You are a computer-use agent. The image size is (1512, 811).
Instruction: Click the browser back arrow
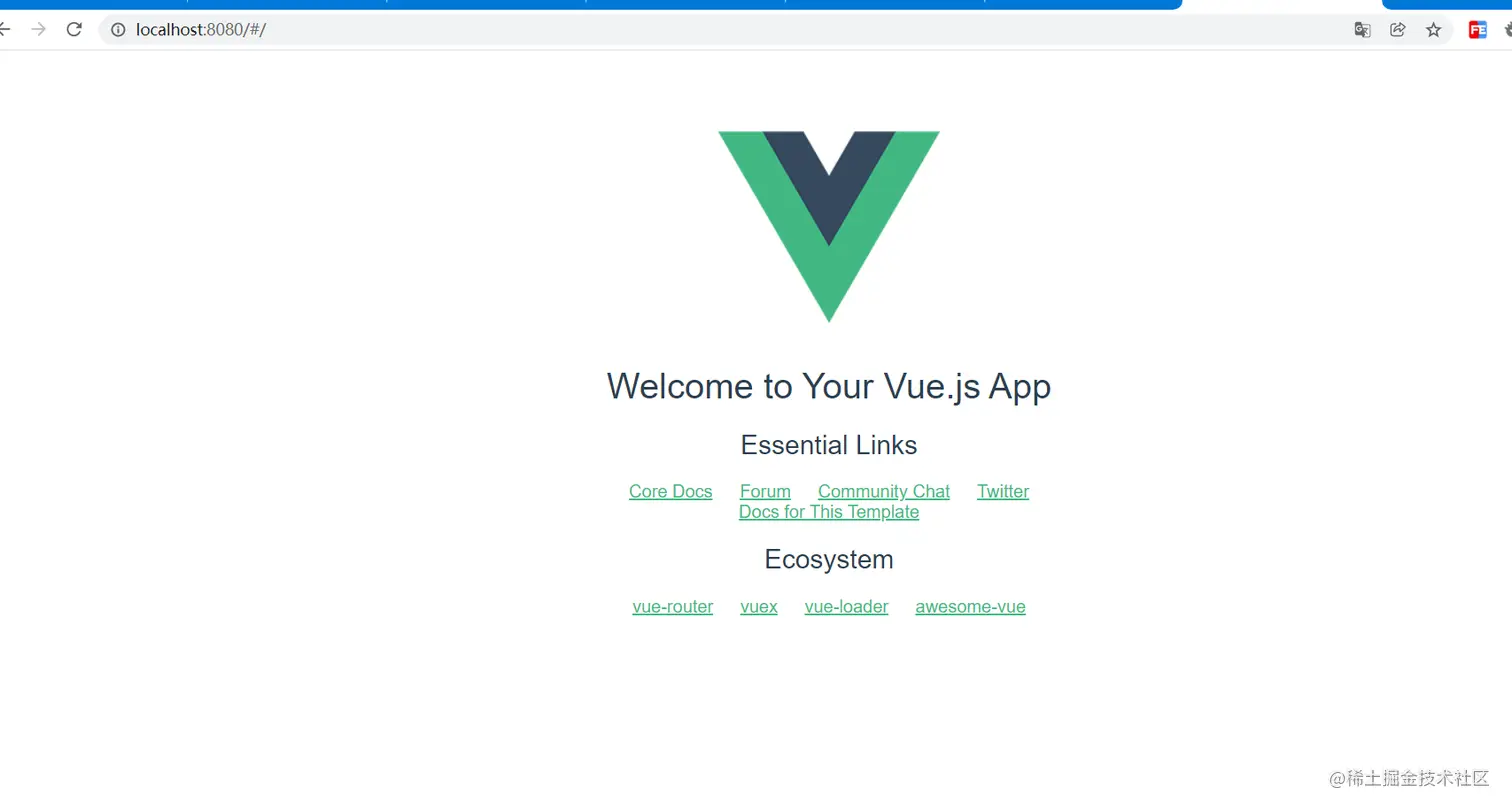pos(4,29)
